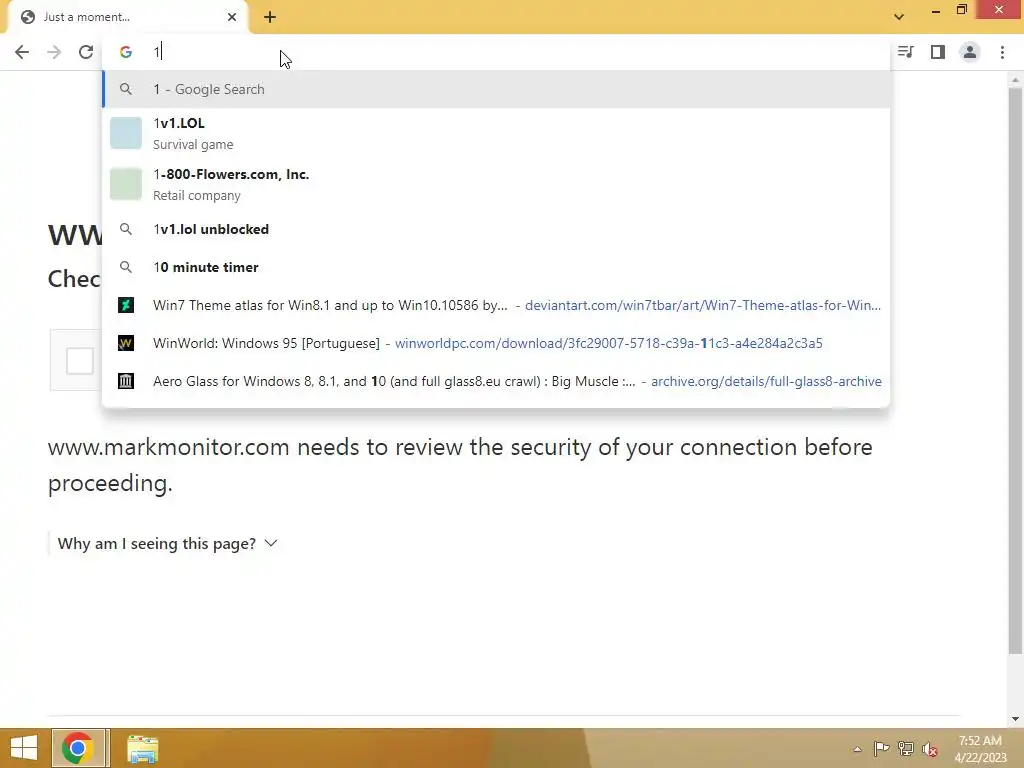
Task: Click the 1-800-Flowers suggestion thumbnail
Action: 125,184
